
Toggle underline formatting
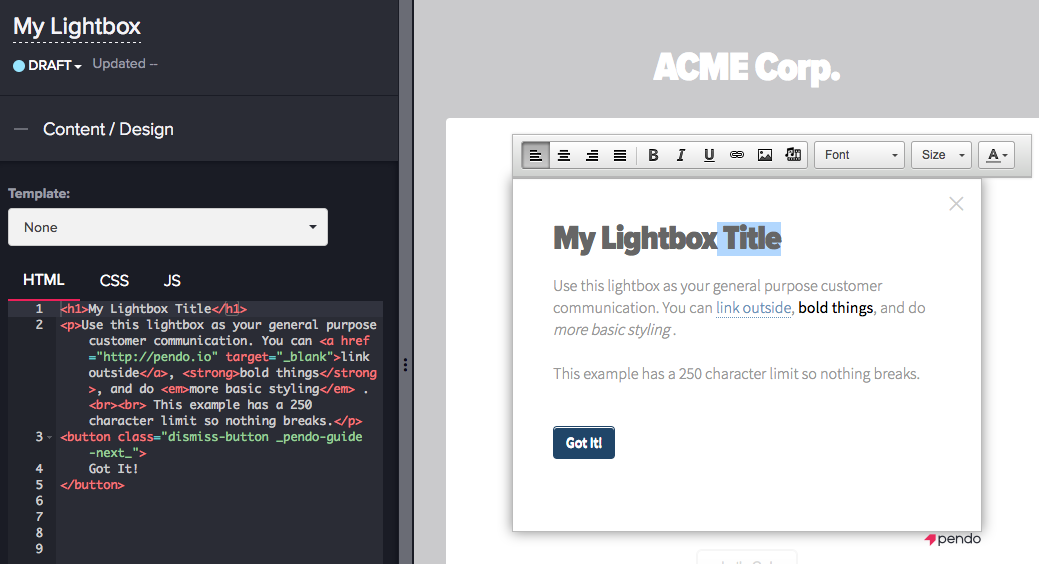tap(709, 155)
